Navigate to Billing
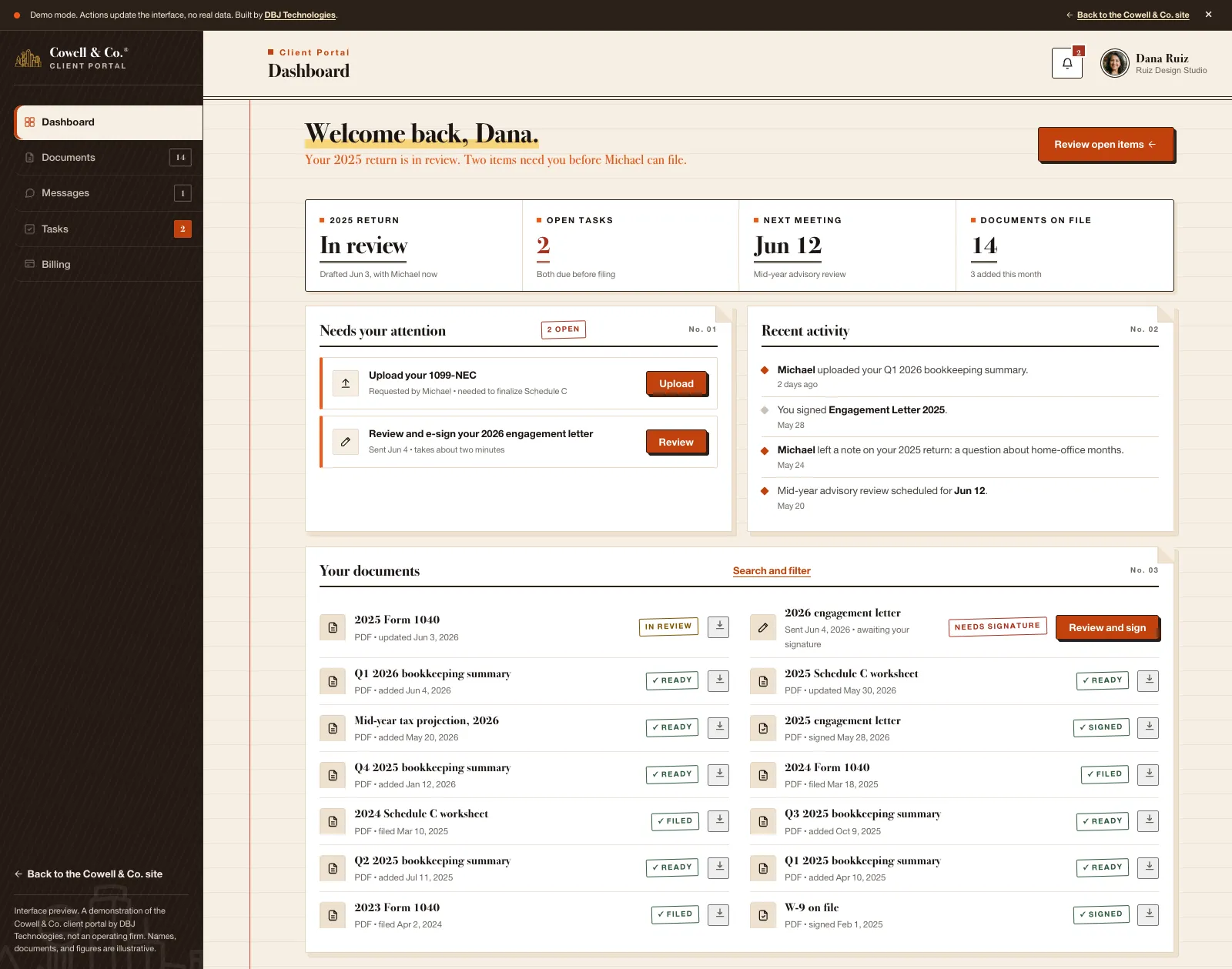The width and height of the screenshot is (1232, 969). pos(109,265)
